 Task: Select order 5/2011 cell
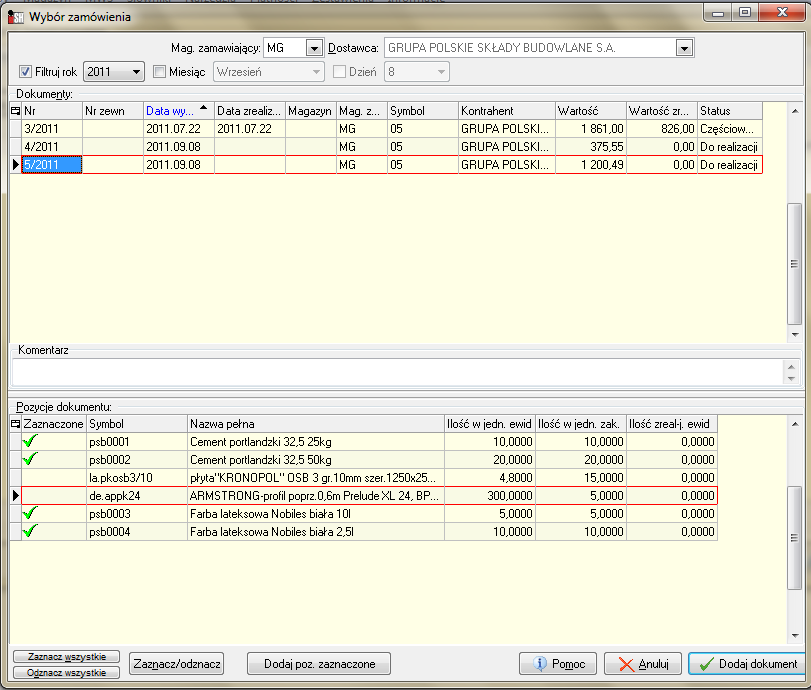[52, 164]
